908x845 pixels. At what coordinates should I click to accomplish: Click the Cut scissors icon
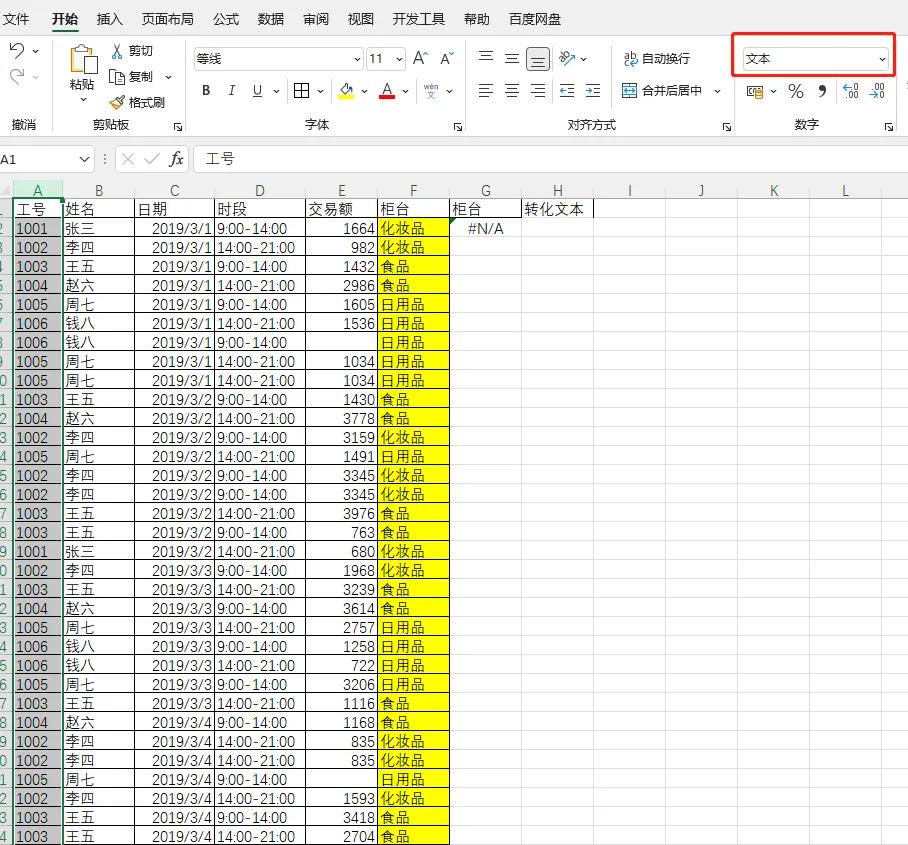click(x=117, y=51)
